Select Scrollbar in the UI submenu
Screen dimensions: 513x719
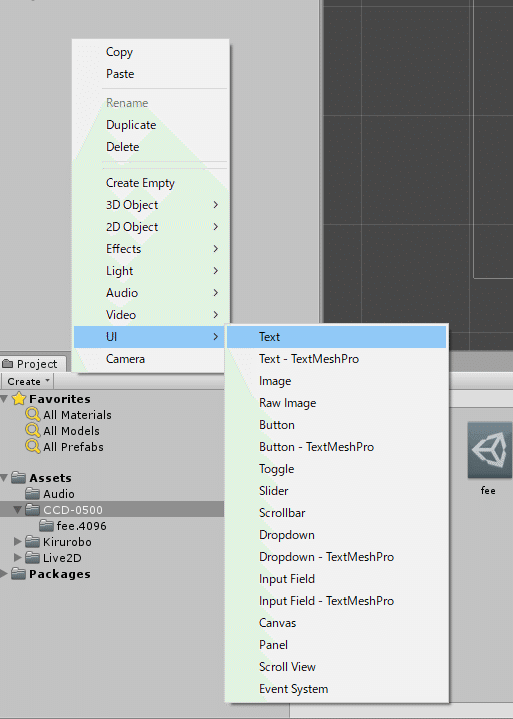(x=336, y=513)
